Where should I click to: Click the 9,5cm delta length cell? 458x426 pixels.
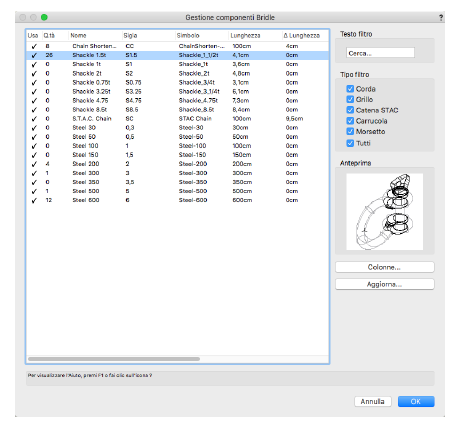[294, 119]
